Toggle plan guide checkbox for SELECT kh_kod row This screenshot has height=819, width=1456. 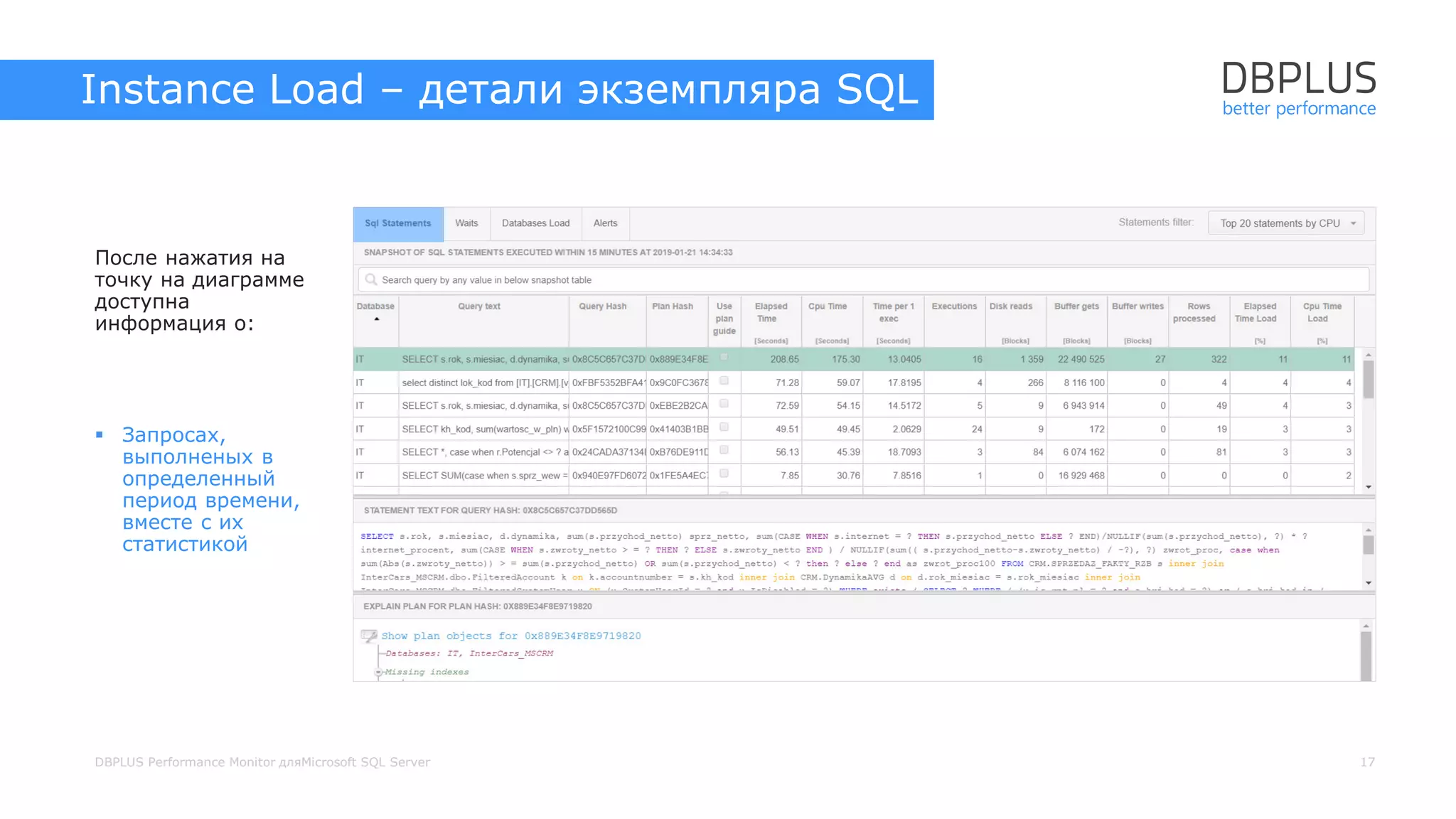pyautogui.click(x=724, y=427)
